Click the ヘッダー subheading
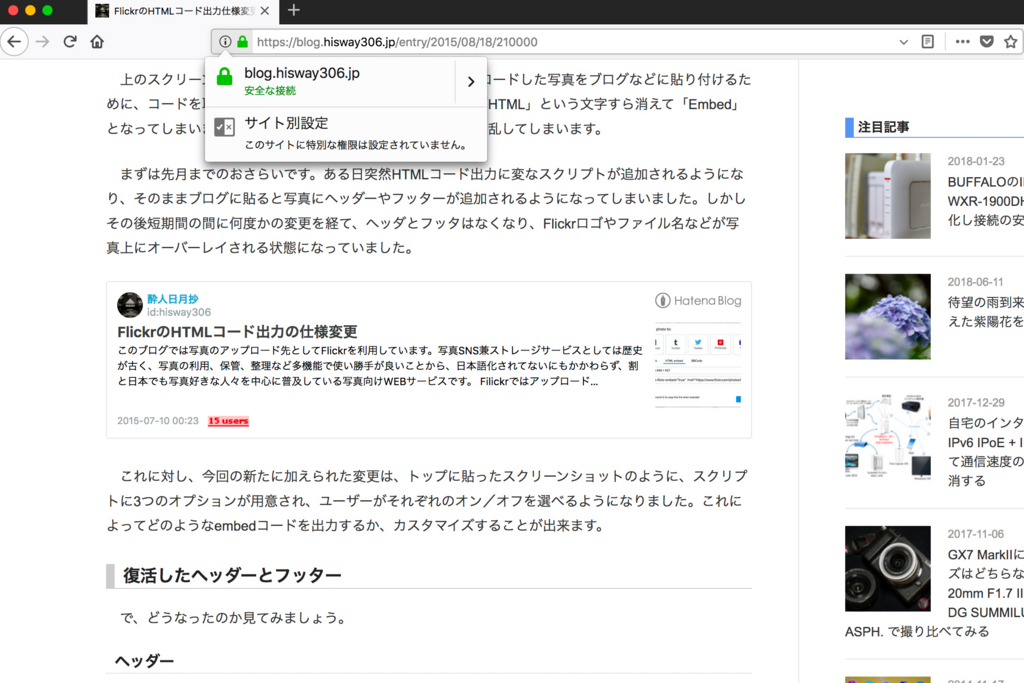This screenshot has height=683, width=1024. (144, 661)
